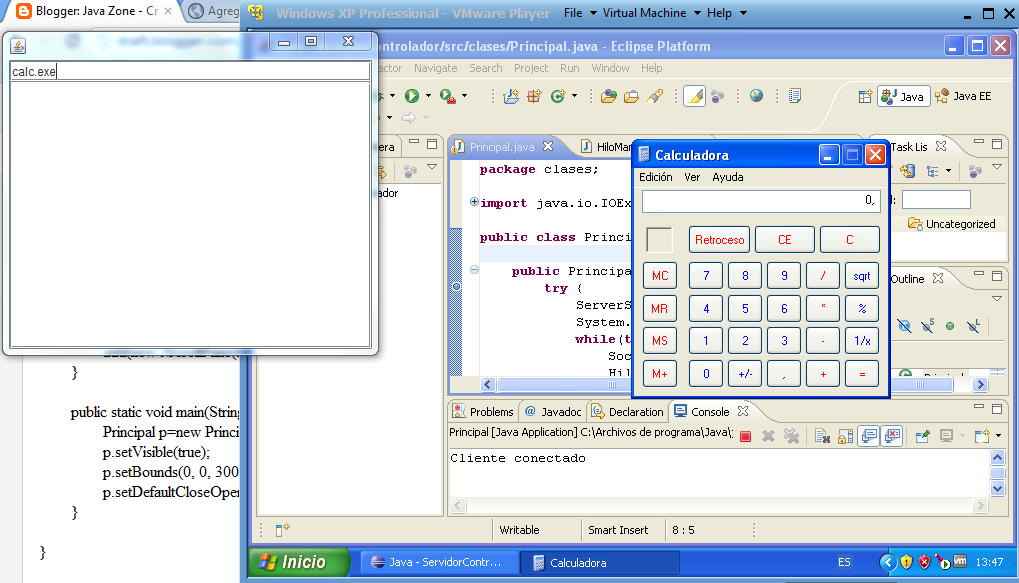Viewport: 1019px width, 583px height.
Task: Click the calc.exe text input field
Action: pos(190,71)
